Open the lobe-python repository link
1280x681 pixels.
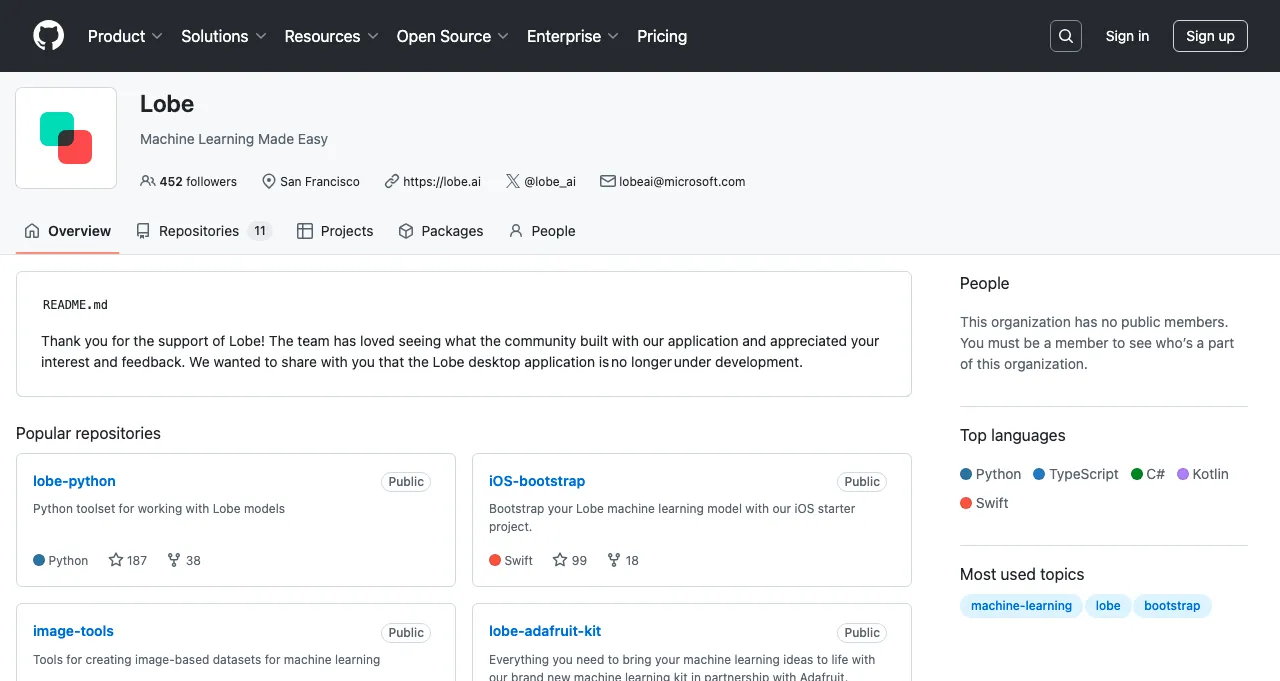pyautogui.click(x=74, y=481)
